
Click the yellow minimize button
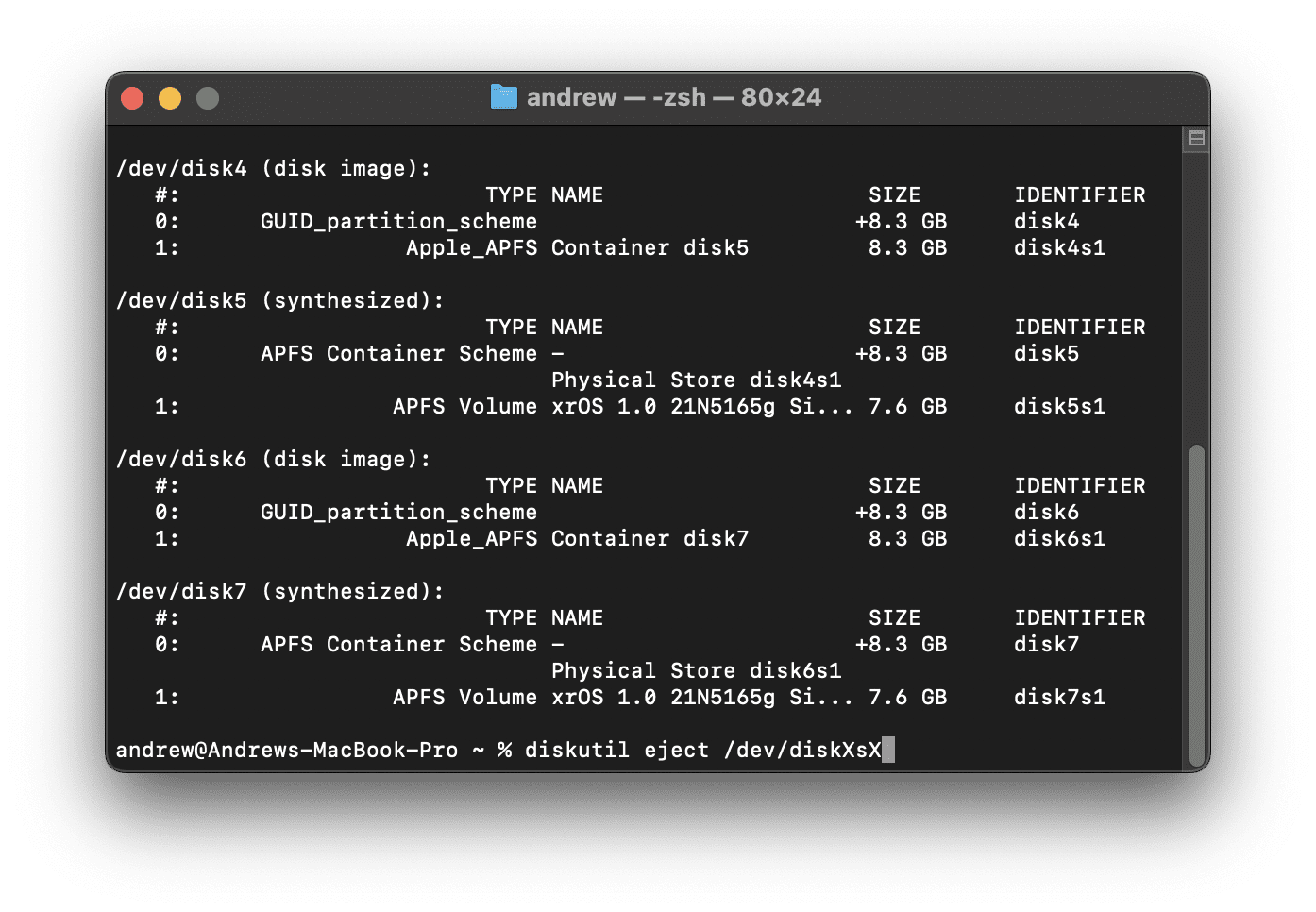pos(170,97)
